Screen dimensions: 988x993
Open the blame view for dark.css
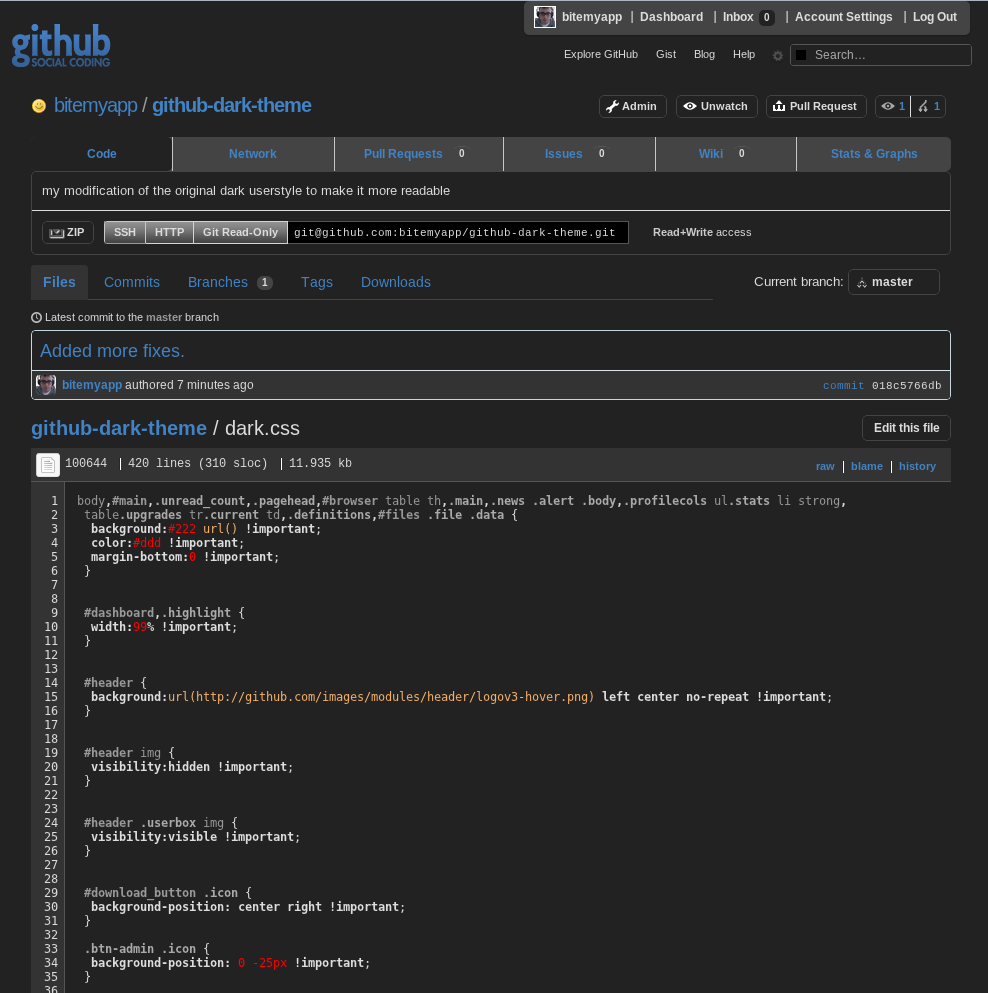[x=866, y=465]
